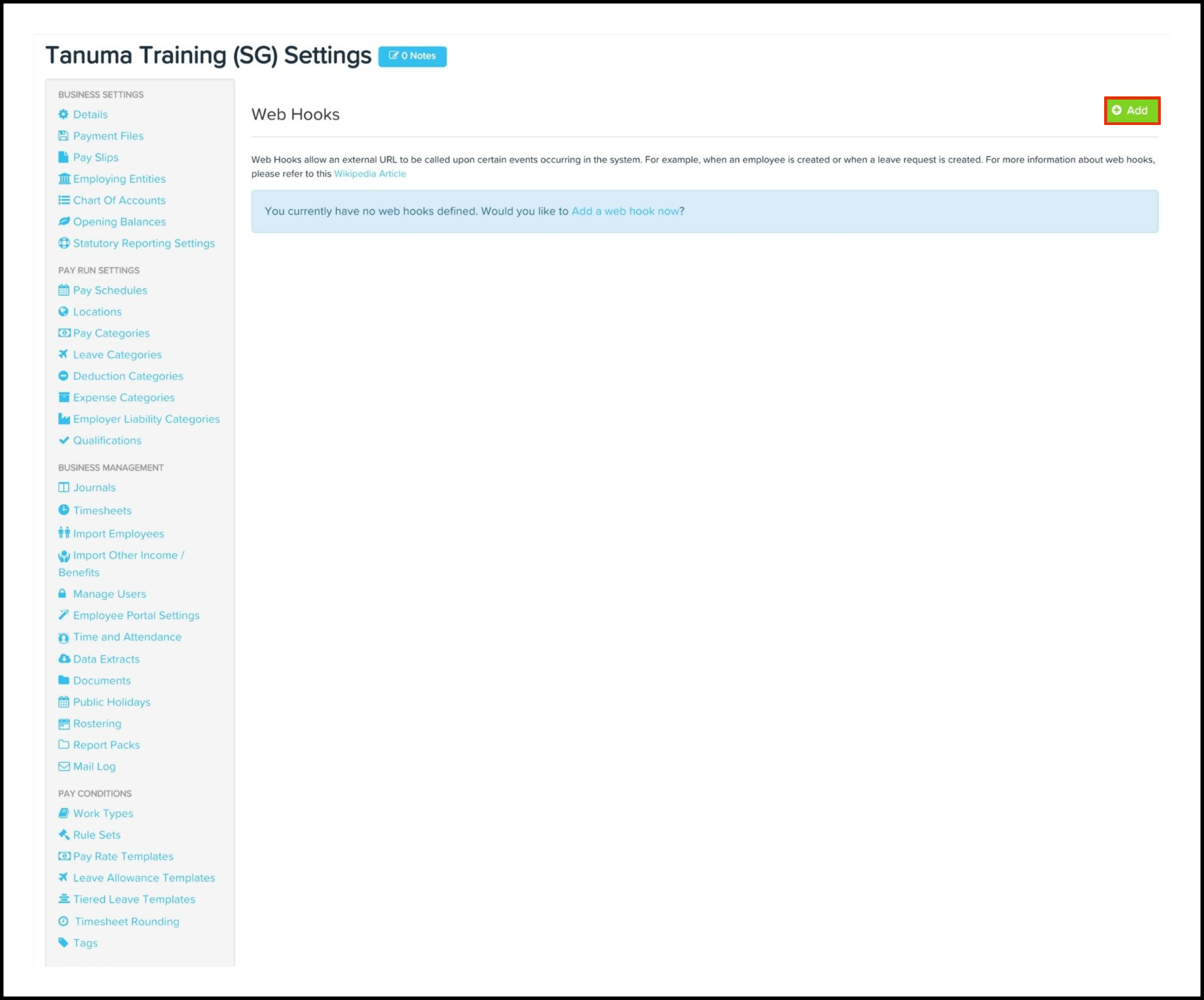Follow the Wikipedia Article link
The height and width of the screenshot is (1000, 1204).
coord(370,174)
